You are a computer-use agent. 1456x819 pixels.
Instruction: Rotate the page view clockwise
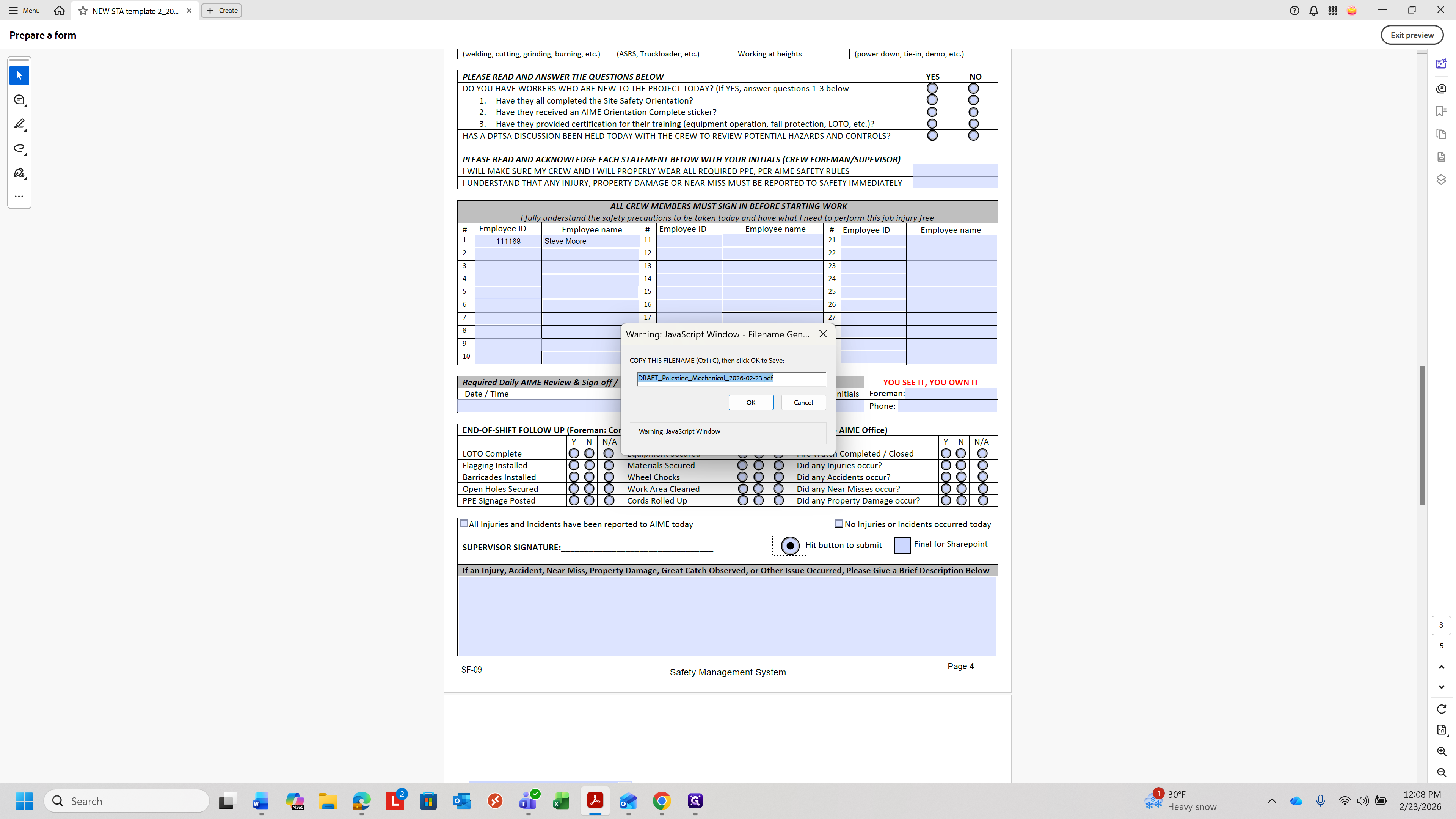[x=1441, y=709]
